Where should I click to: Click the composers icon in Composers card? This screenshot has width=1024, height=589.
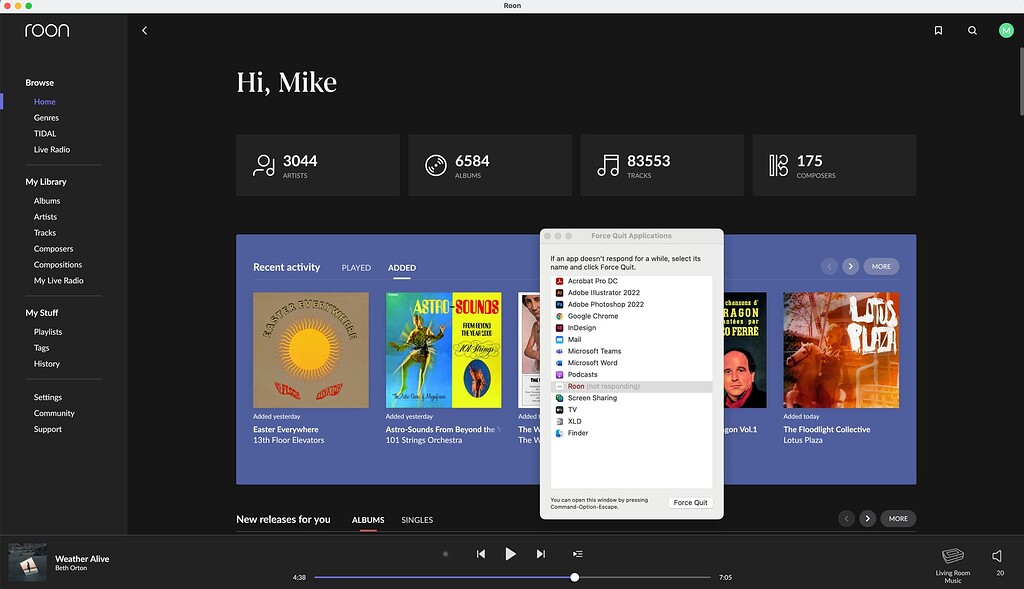pyautogui.click(x=778, y=165)
